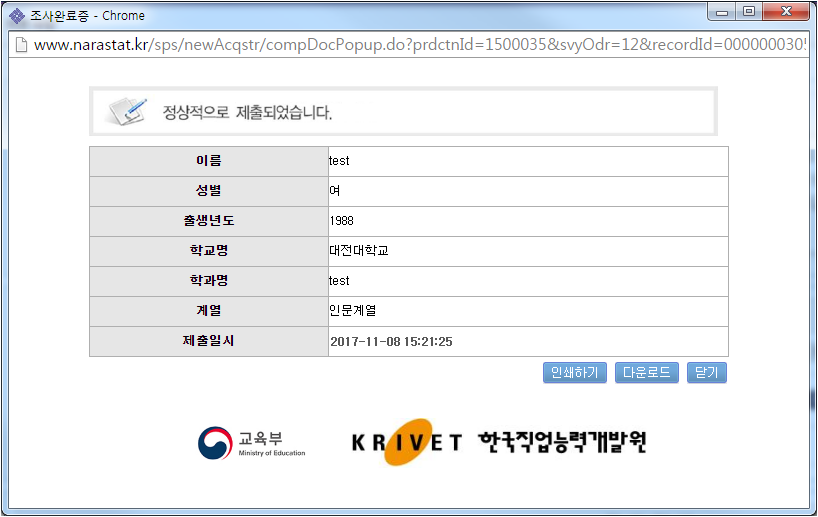Screen dimensions: 818x517
Task: Click the 정상적으로 제출되었습니다 message text
Action: click(247, 112)
